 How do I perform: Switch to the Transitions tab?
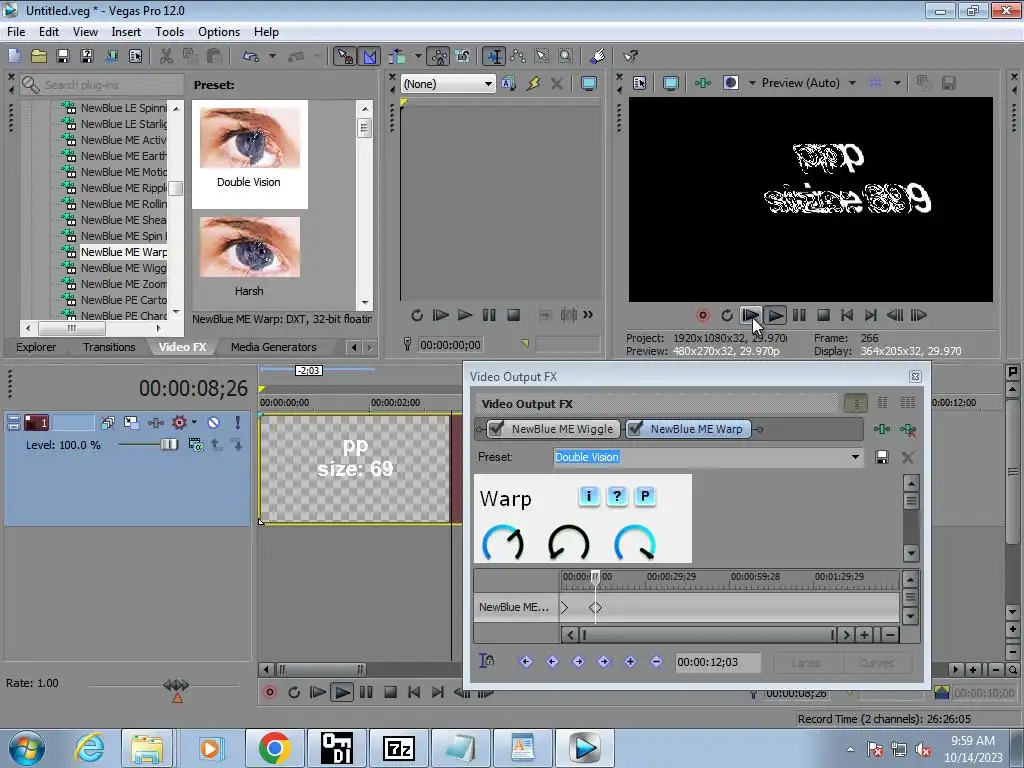109,347
